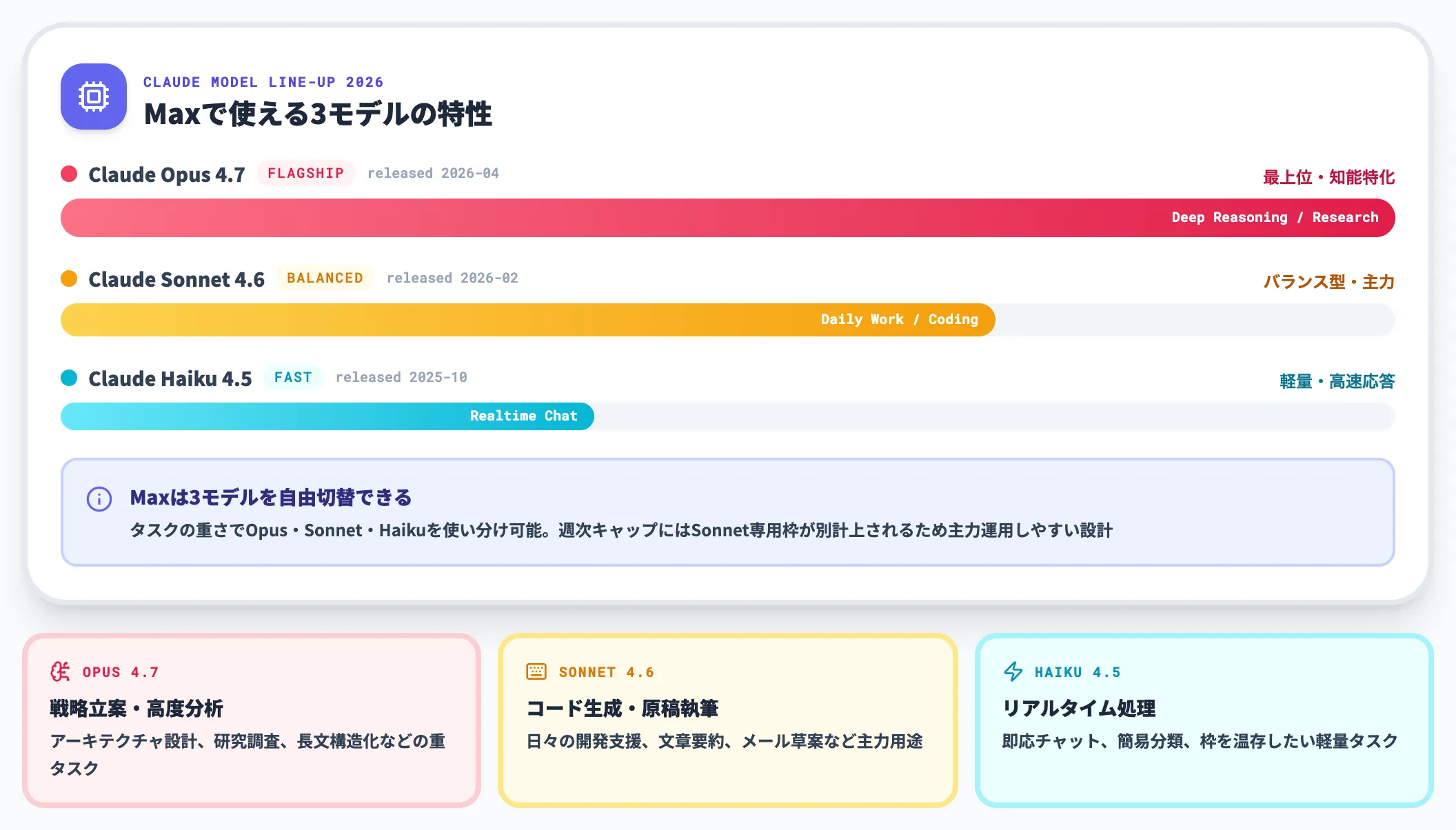Click the Sonnet card description '日々の開発支援…'

pyautogui.click(x=725, y=742)
